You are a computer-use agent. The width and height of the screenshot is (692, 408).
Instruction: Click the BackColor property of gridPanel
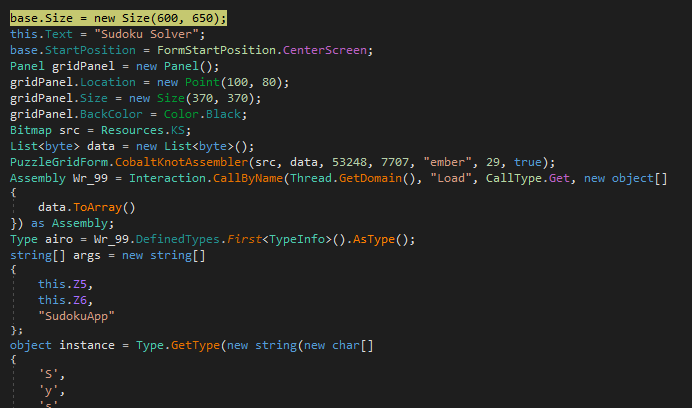[107, 114]
